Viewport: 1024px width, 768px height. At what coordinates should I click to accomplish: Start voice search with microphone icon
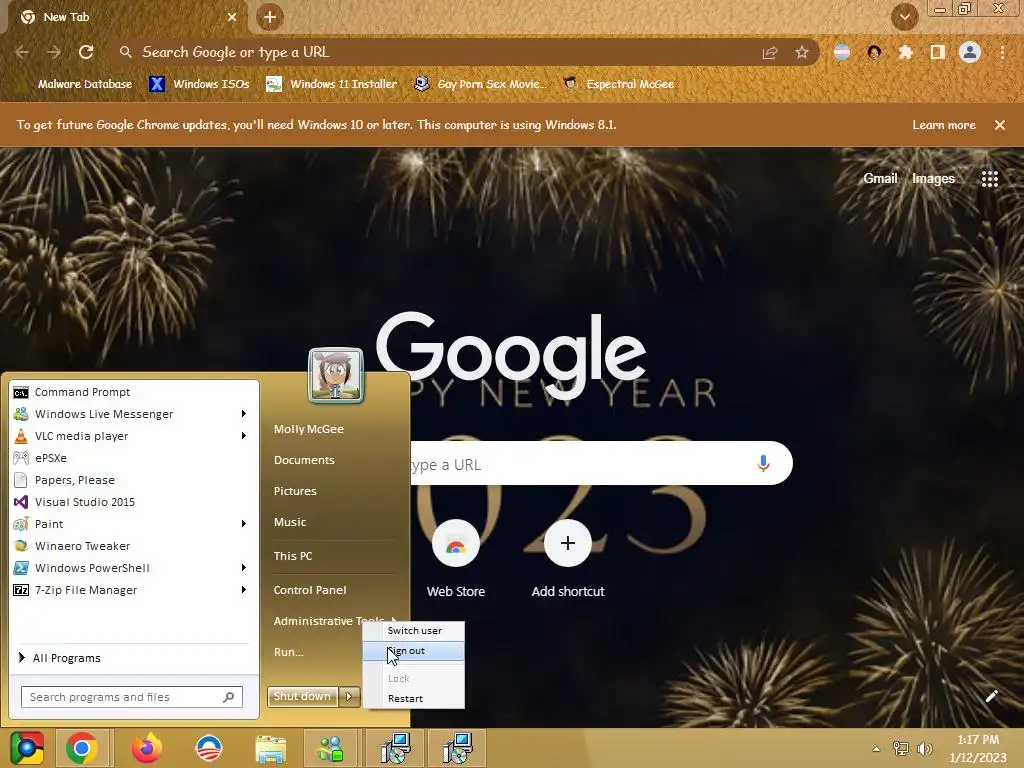pos(763,463)
